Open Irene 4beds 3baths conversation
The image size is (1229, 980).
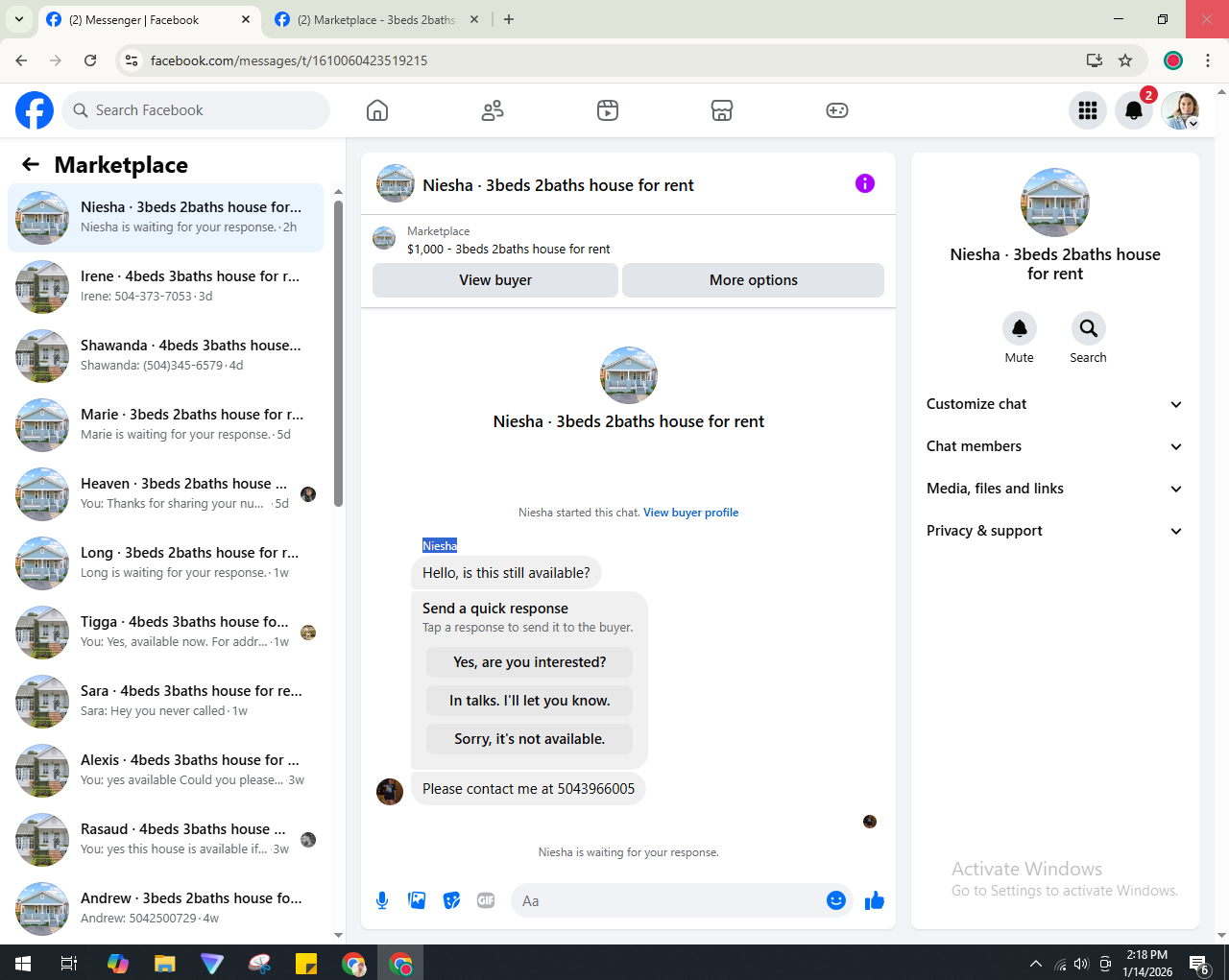click(165, 287)
